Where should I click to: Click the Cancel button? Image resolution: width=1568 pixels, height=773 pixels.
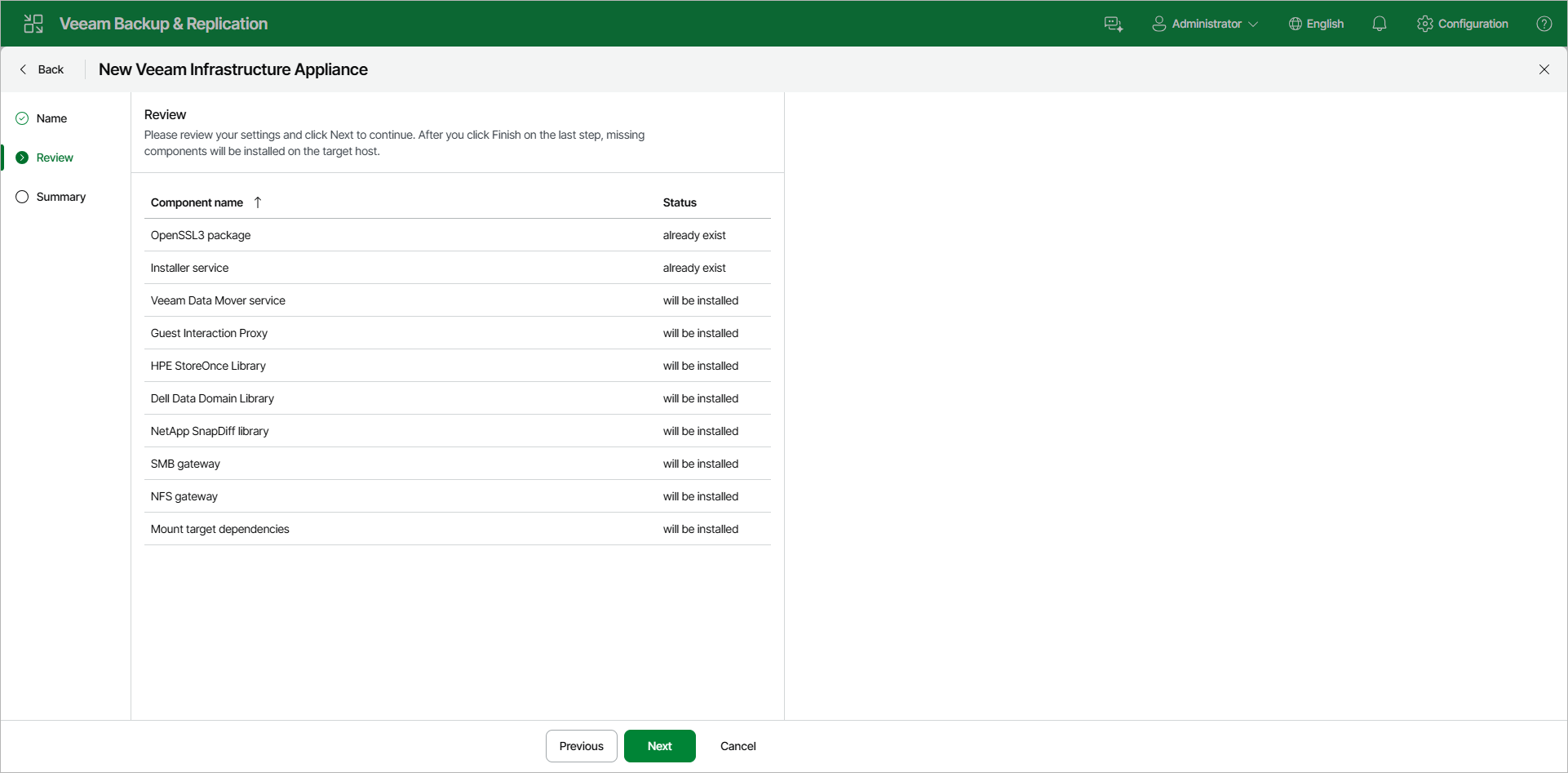738,746
